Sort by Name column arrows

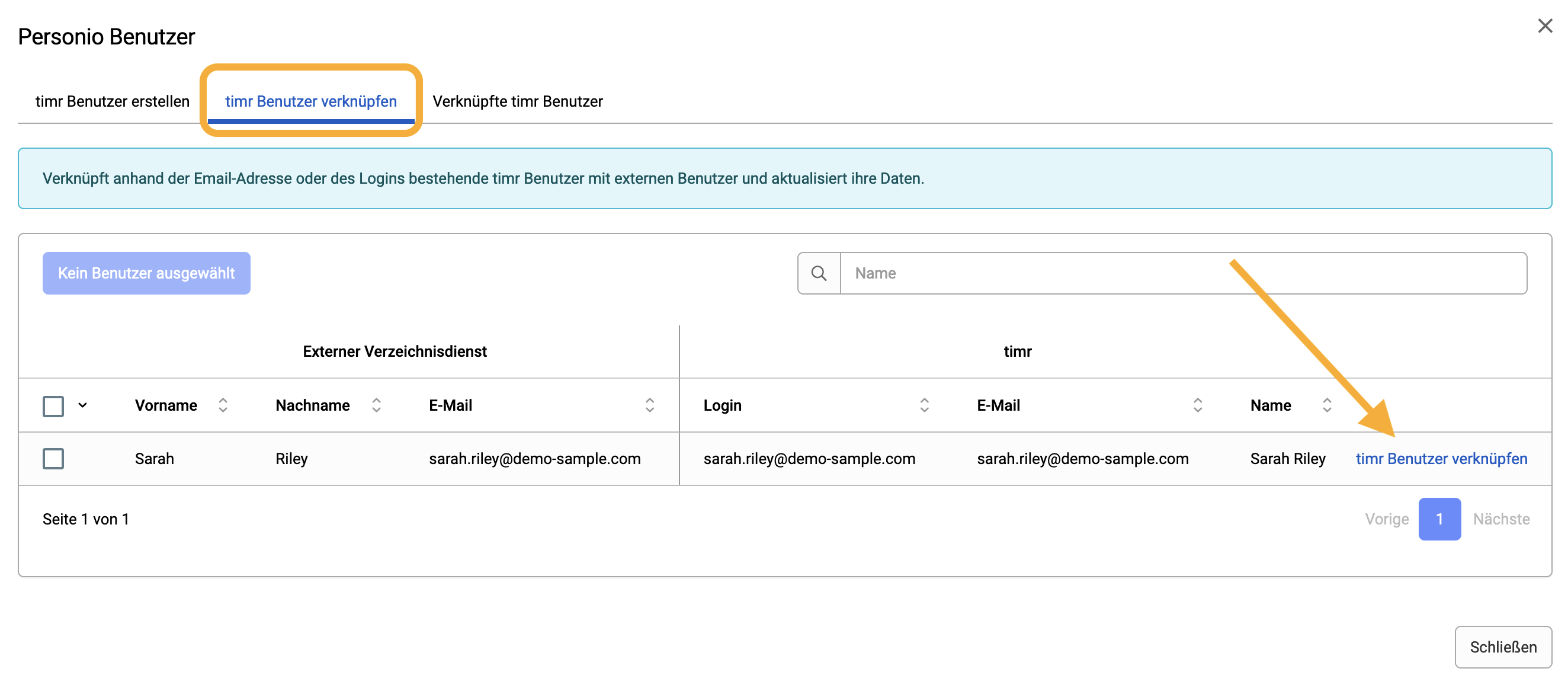[x=1327, y=405]
